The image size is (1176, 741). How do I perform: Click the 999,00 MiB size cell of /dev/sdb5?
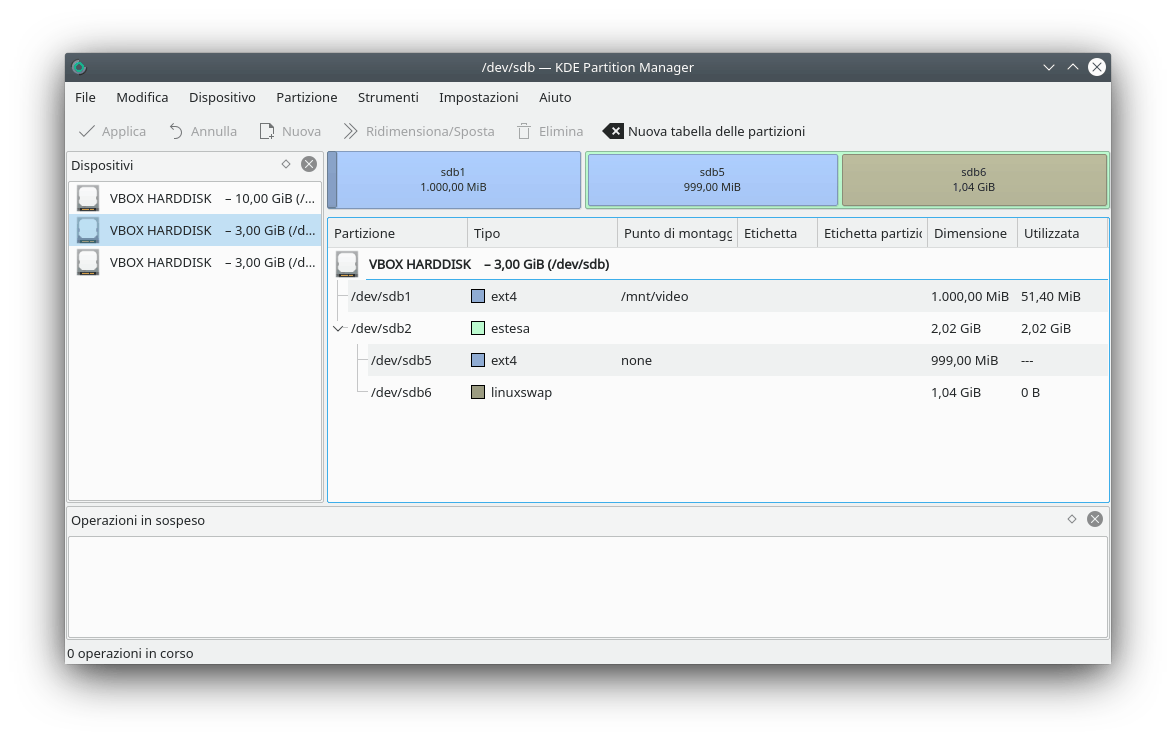click(964, 360)
